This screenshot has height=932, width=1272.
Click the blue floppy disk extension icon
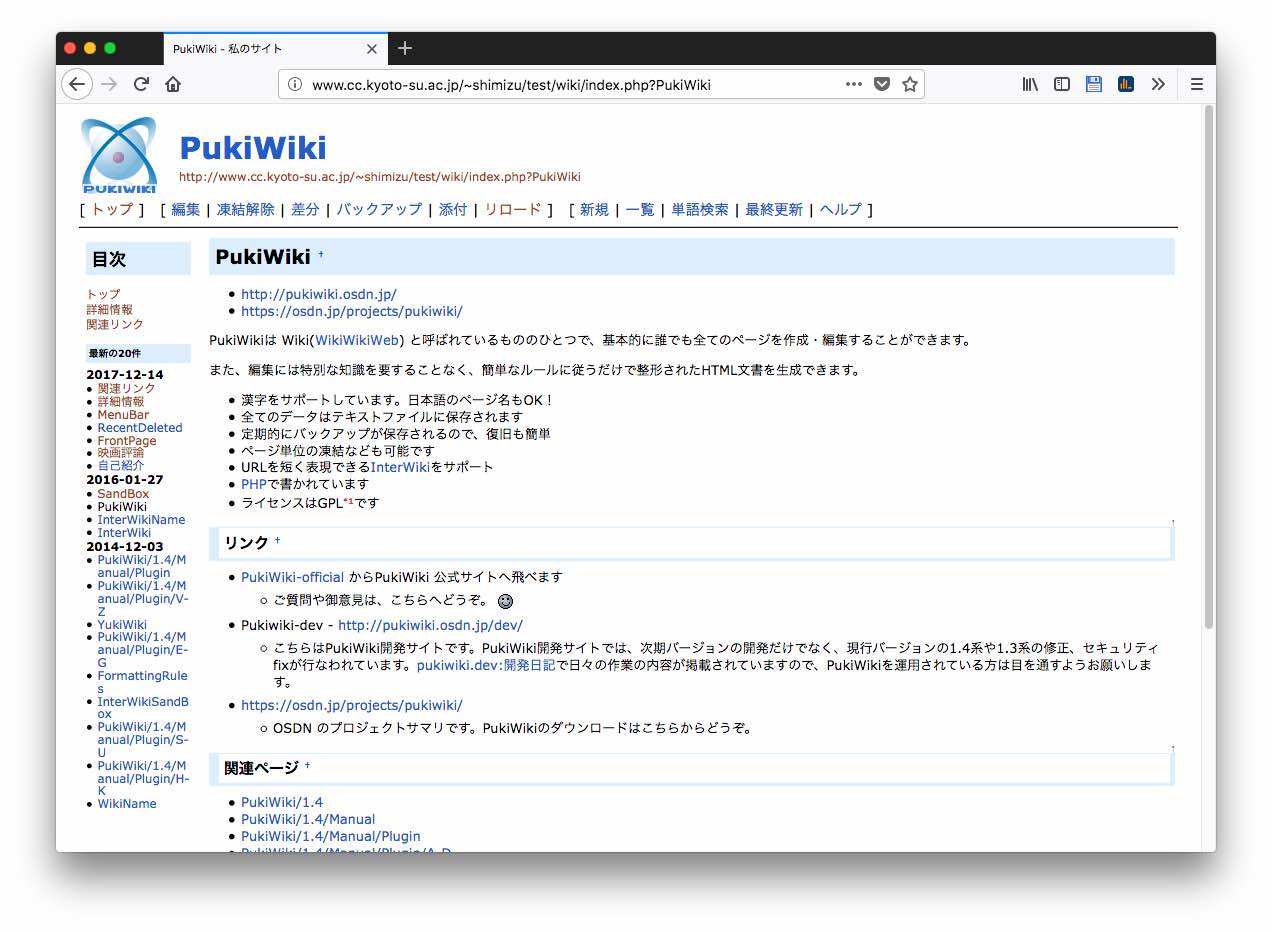tap(1094, 84)
